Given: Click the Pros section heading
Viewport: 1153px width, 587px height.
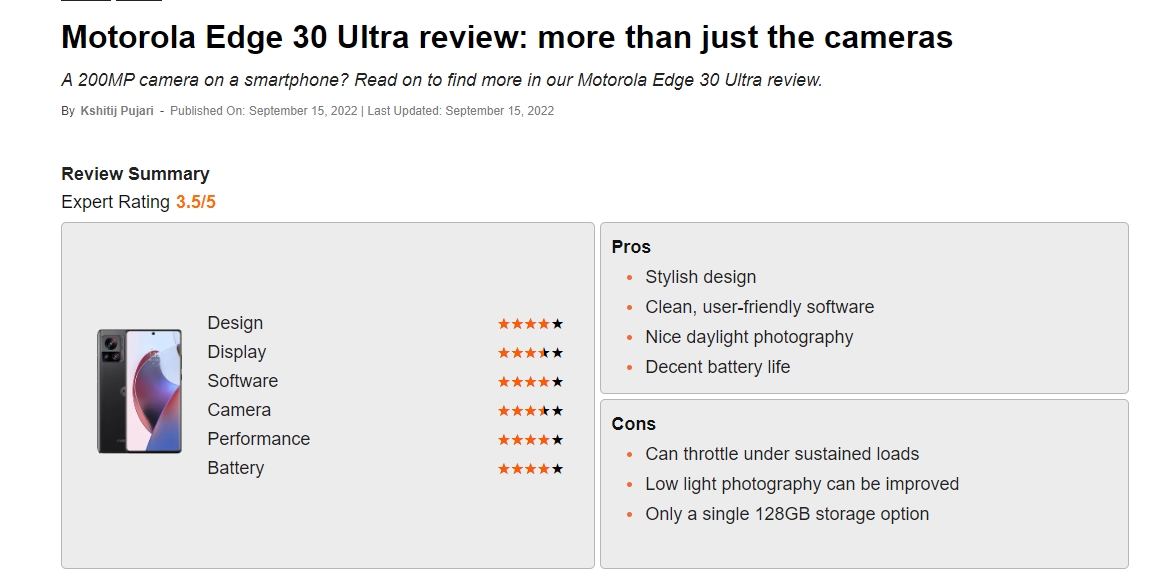Looking at the screenshot, I should (x=631, y=247).
